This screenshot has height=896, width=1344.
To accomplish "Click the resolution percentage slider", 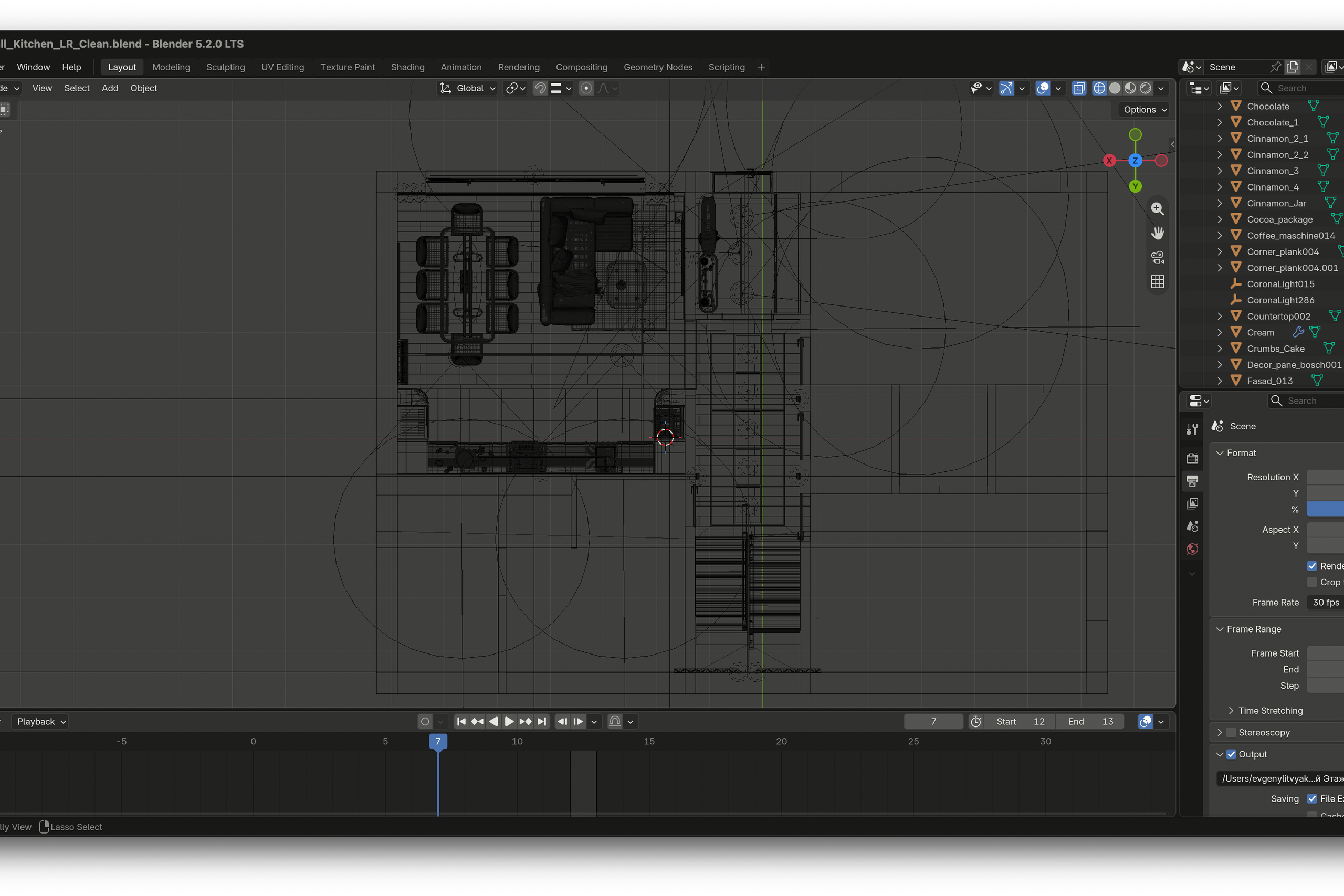I will click(x=1326, y=510).
